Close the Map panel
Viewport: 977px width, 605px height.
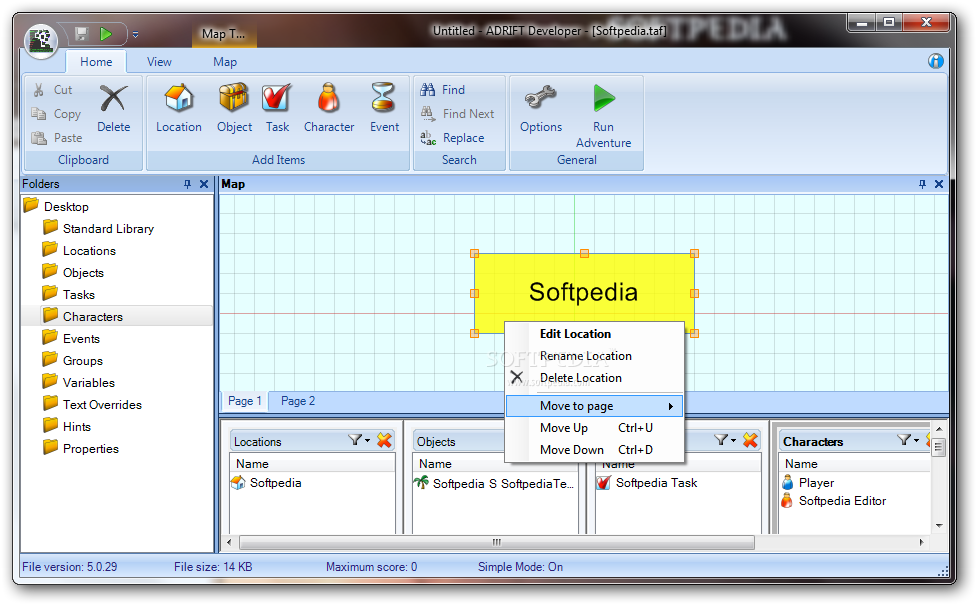click(939, 184)
